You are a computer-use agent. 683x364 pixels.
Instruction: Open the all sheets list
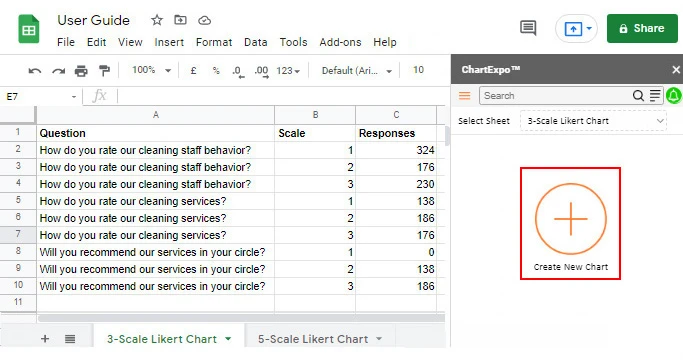(x=70, y=339)
